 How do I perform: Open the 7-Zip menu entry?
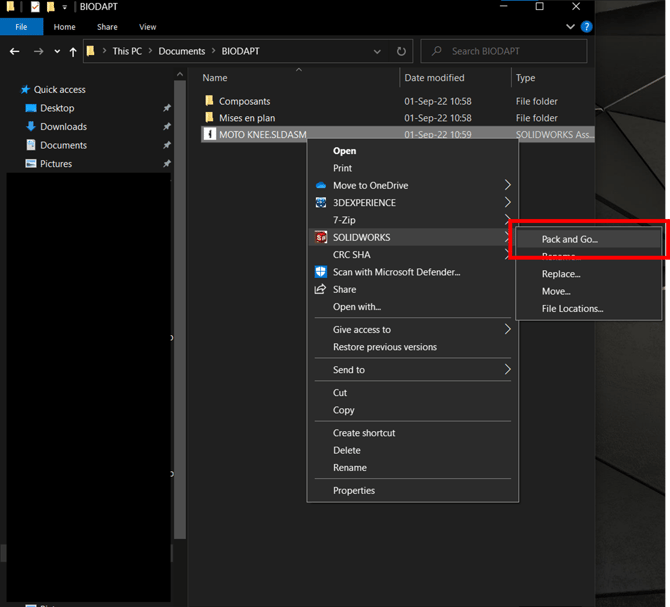(344, 220)
